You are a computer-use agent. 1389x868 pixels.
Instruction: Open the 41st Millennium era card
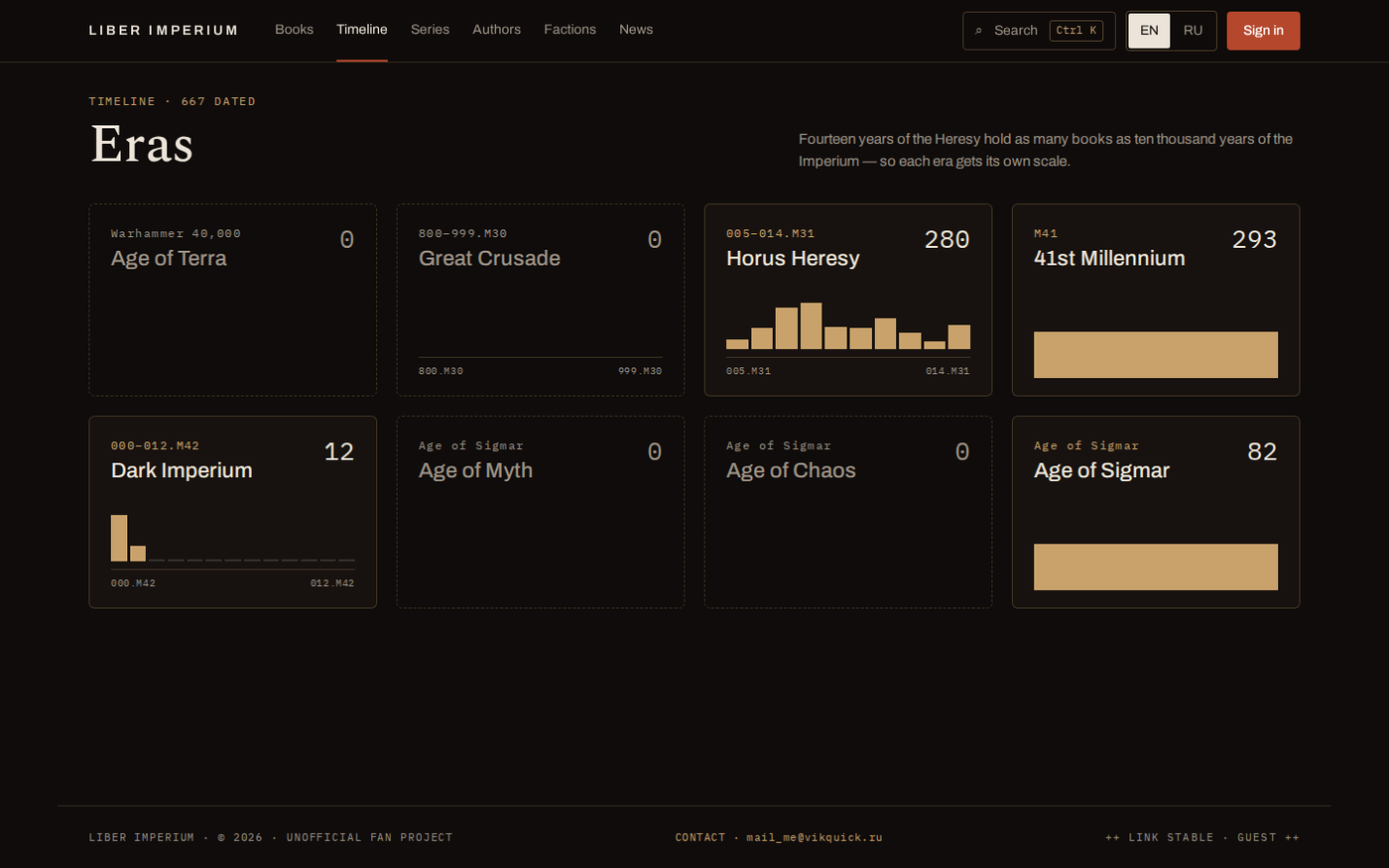[x=1156, y=300]
